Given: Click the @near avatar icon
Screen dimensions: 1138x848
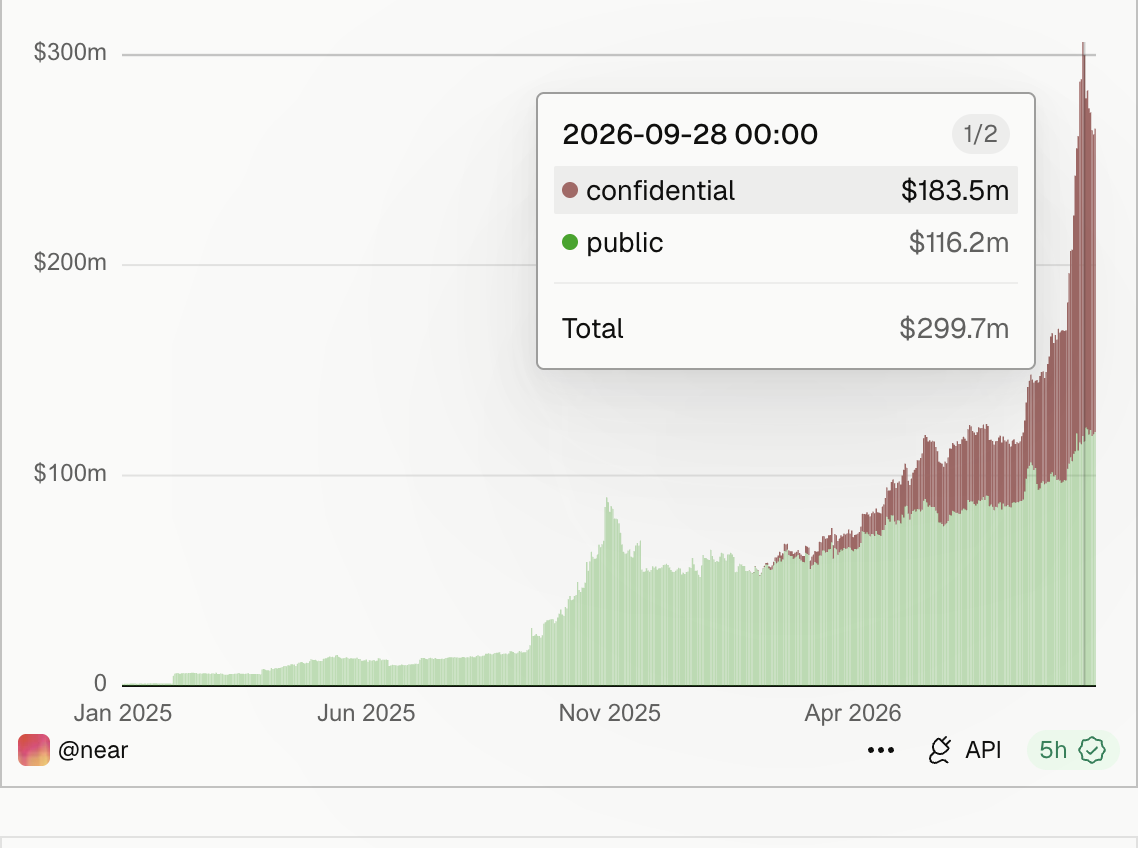Looking at the screenshot, I should click(x=34, y=750).
